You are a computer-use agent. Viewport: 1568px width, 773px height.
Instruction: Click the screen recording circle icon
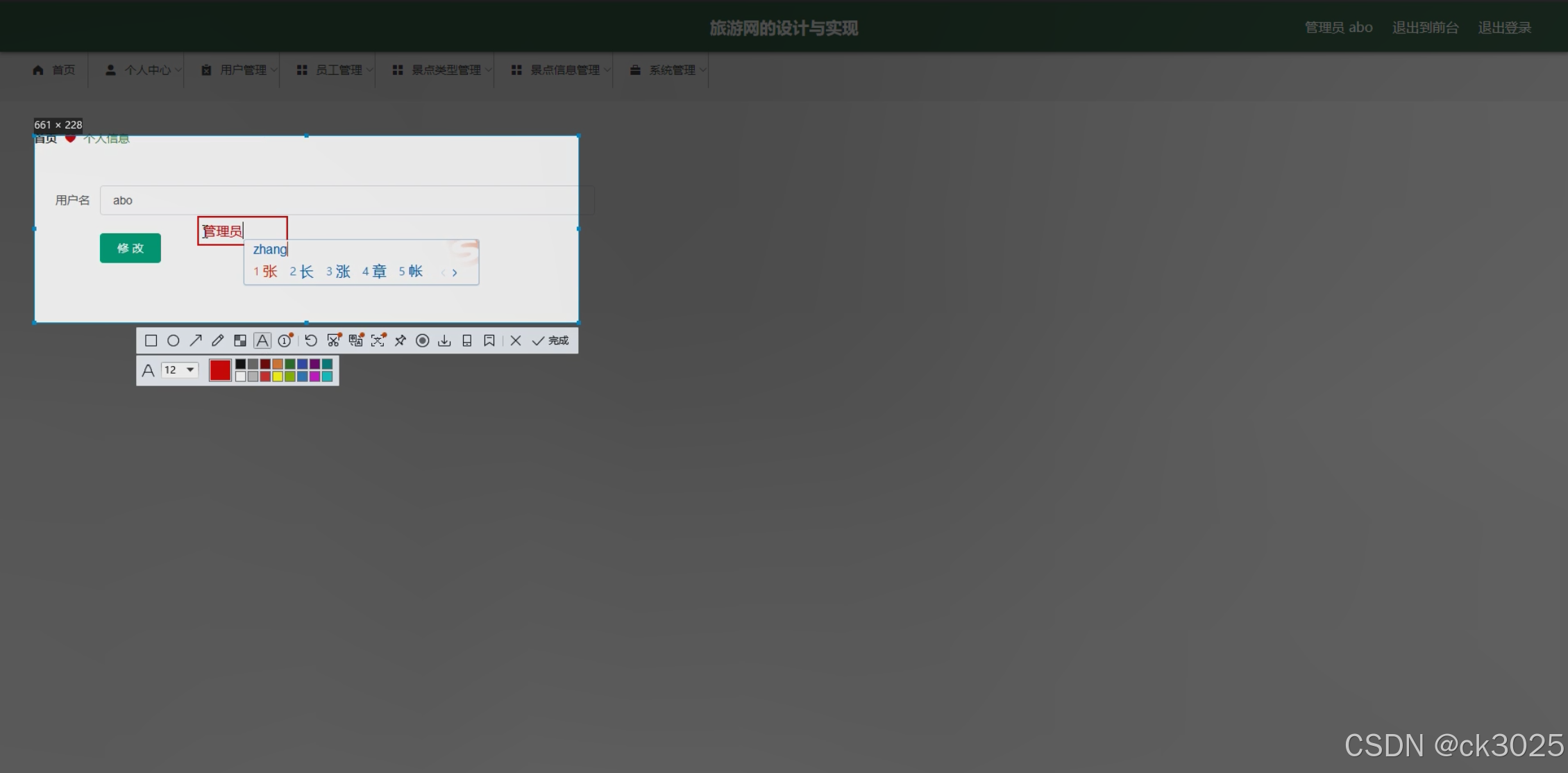click(x=423, y=340)
